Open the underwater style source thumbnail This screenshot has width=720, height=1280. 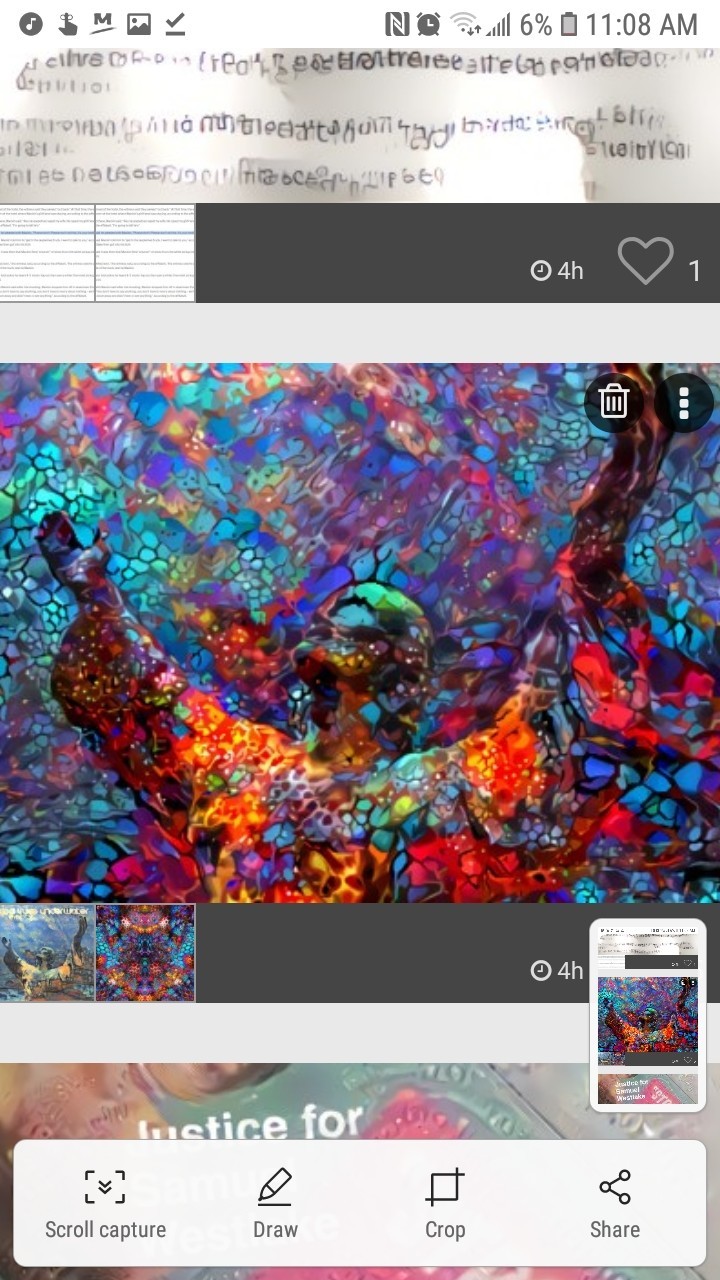pos(47,953)
